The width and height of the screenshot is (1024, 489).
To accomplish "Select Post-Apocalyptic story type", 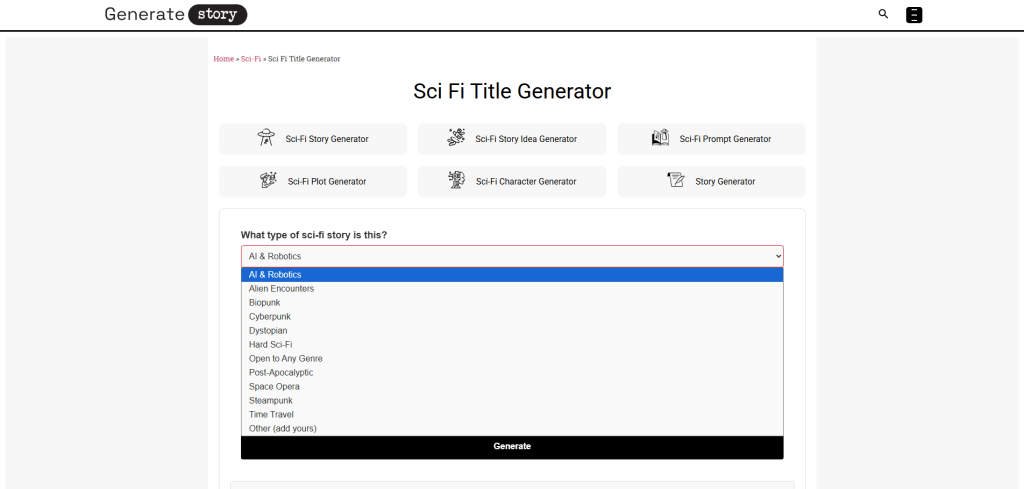I will coord(281,373).
